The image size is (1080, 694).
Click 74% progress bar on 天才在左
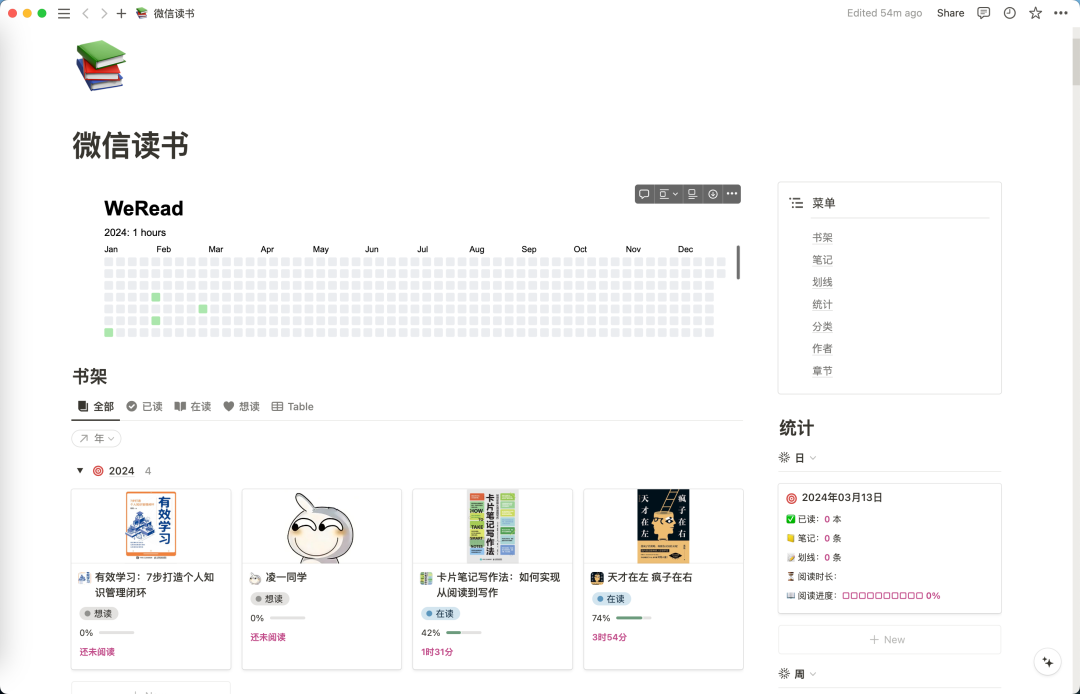point(634,618)
